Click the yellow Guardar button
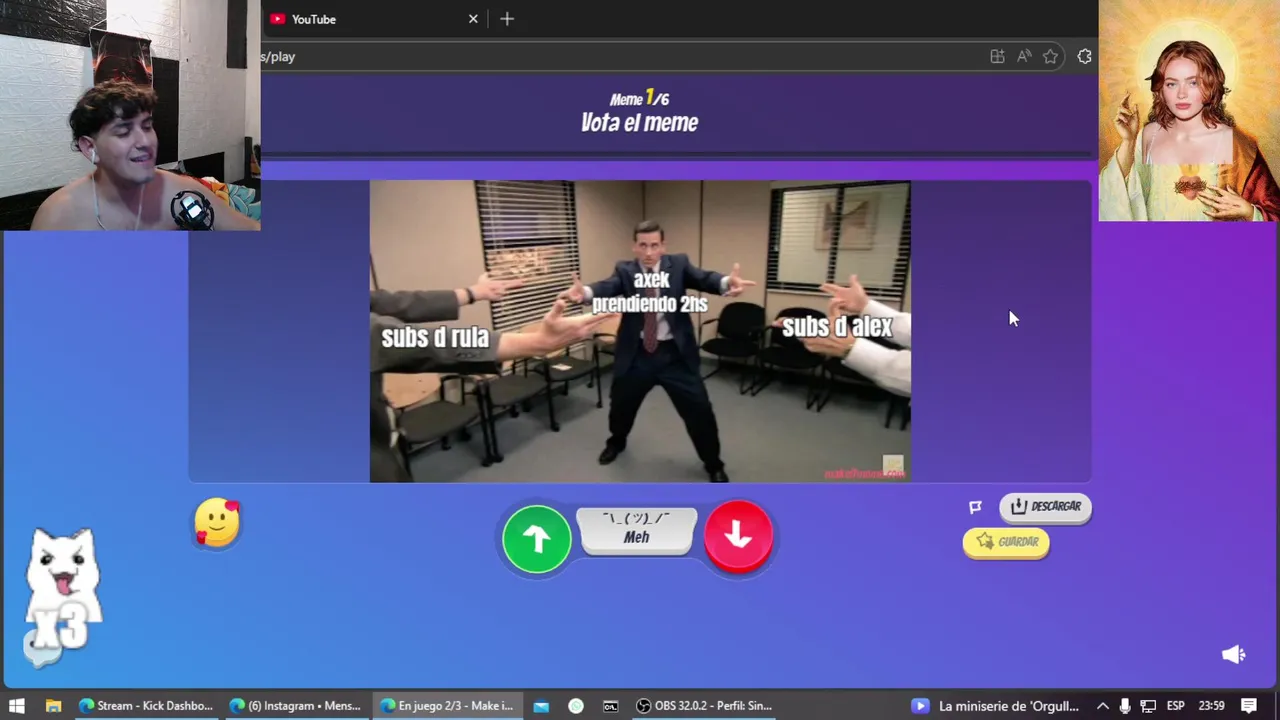Screen dimensions: 1280x720 click(1006, 542)
